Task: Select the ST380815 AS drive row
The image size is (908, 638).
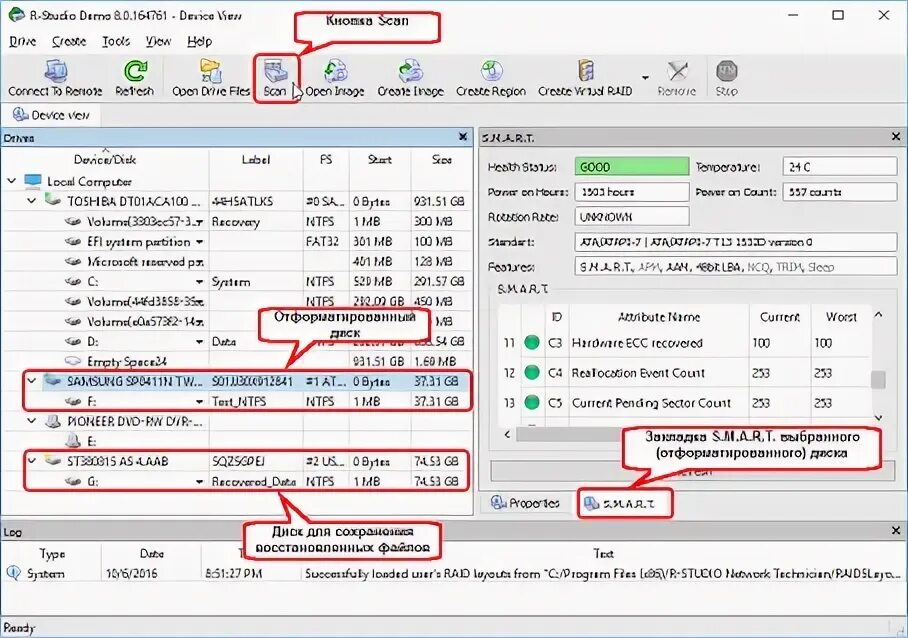Action: (247, 461)
